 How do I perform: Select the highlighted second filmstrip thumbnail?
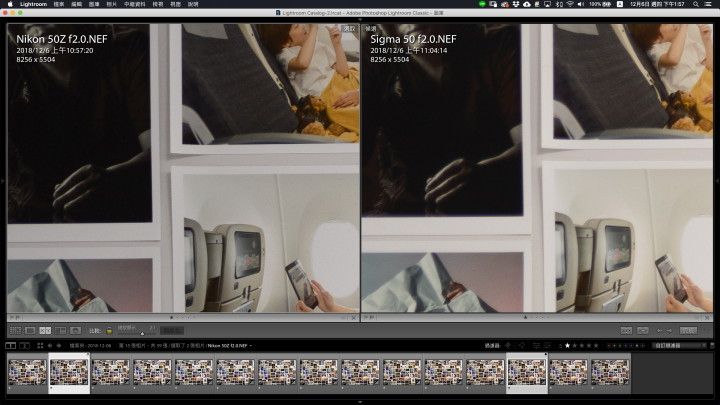(69, 372)
